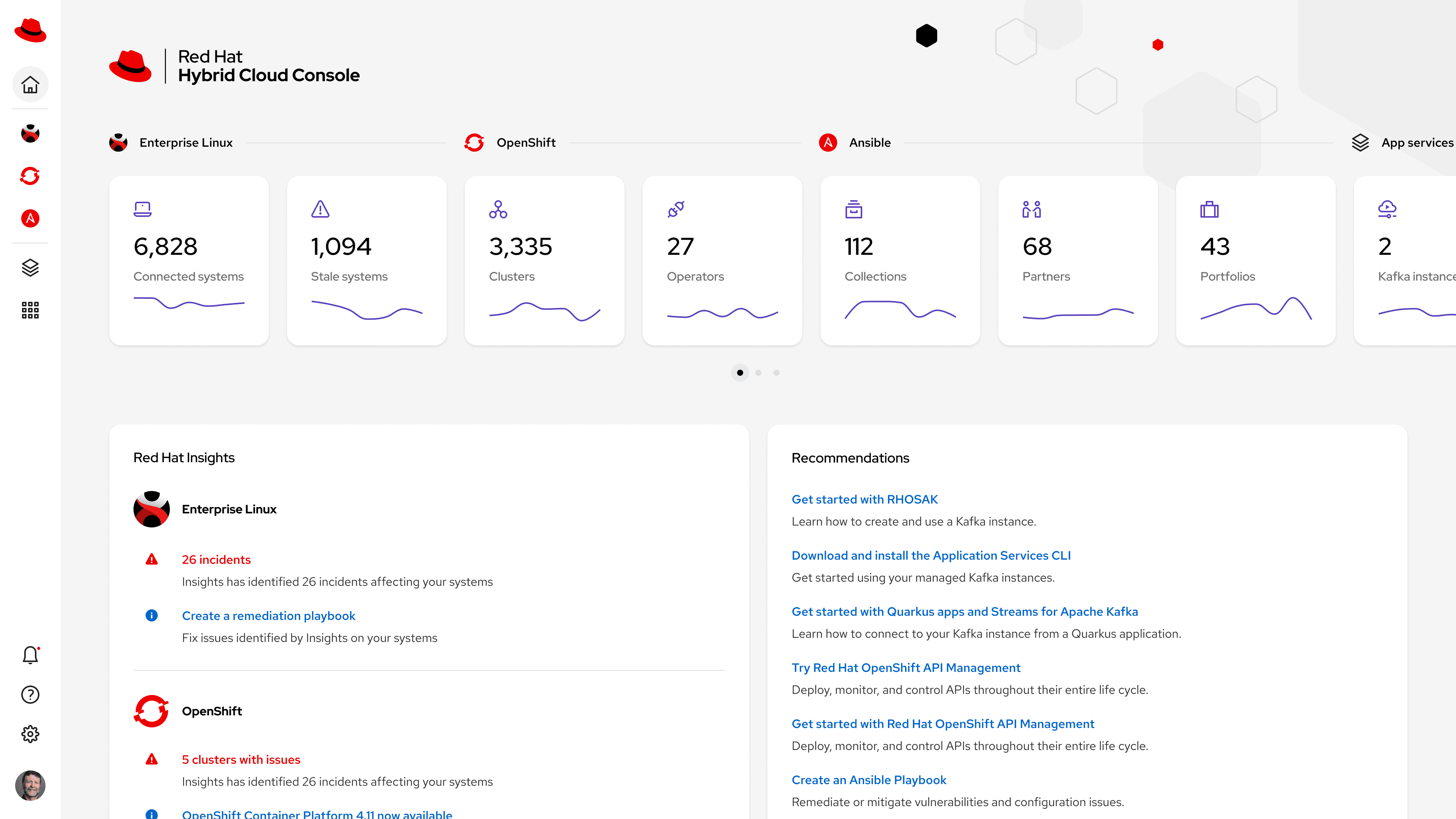Select the Enterprise Linux category label

(x=186, y=143)
